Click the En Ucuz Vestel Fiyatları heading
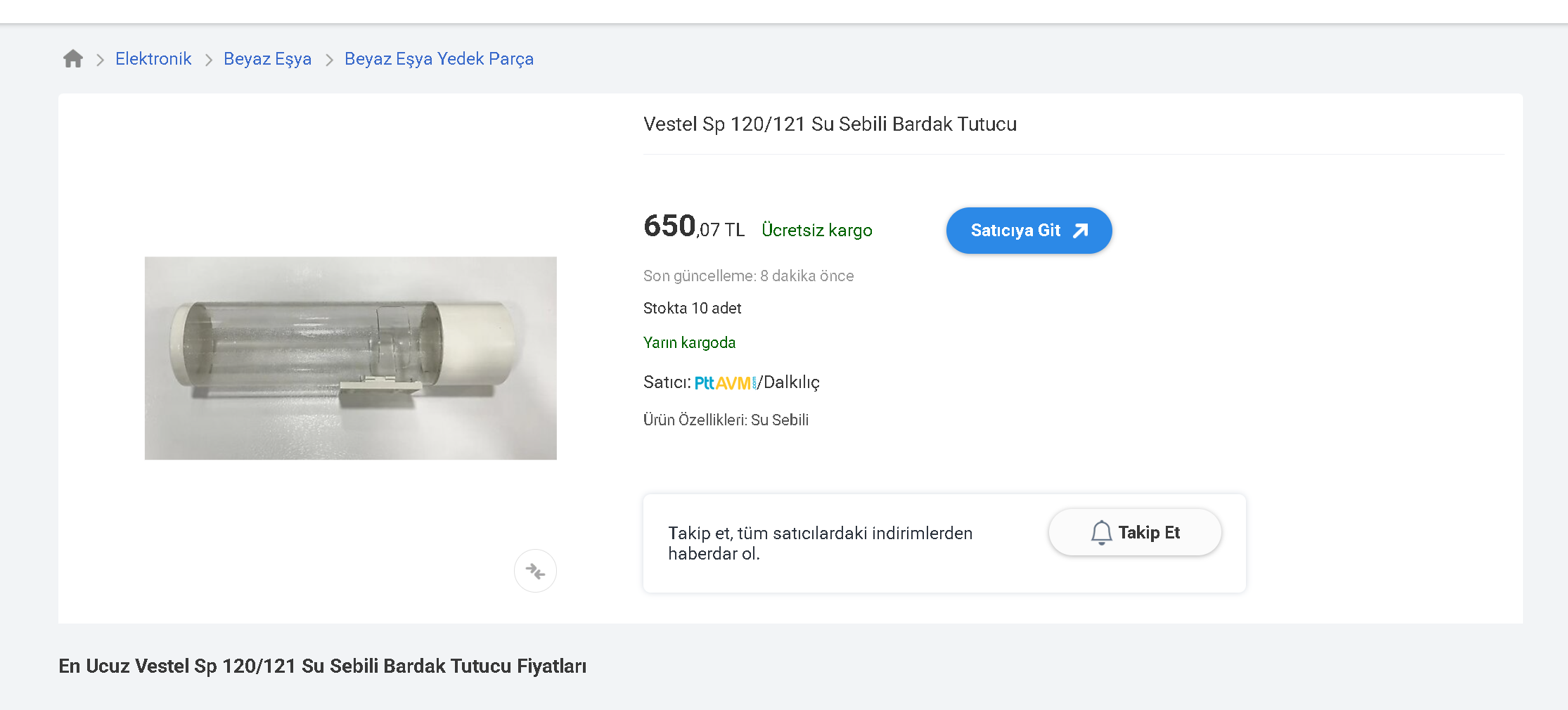 pyautogui.click(x=323, y=666)
